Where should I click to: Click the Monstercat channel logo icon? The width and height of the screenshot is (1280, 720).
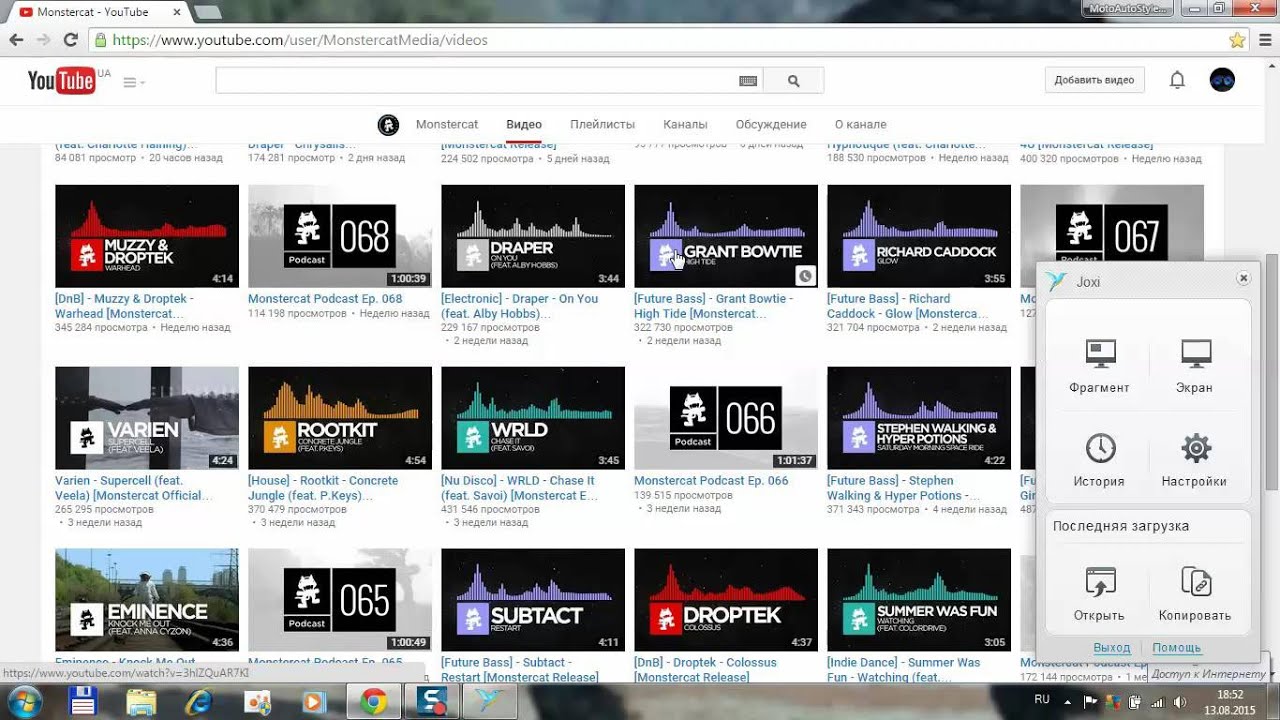click(388, 125)
